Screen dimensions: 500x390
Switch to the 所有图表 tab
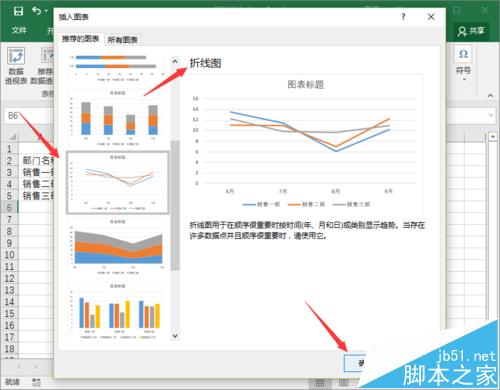pos(122,40)
